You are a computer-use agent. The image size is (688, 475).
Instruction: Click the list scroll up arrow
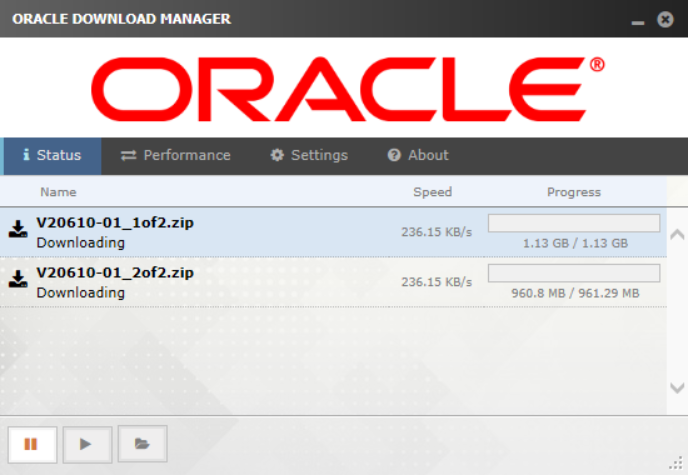tap(677, 235)
